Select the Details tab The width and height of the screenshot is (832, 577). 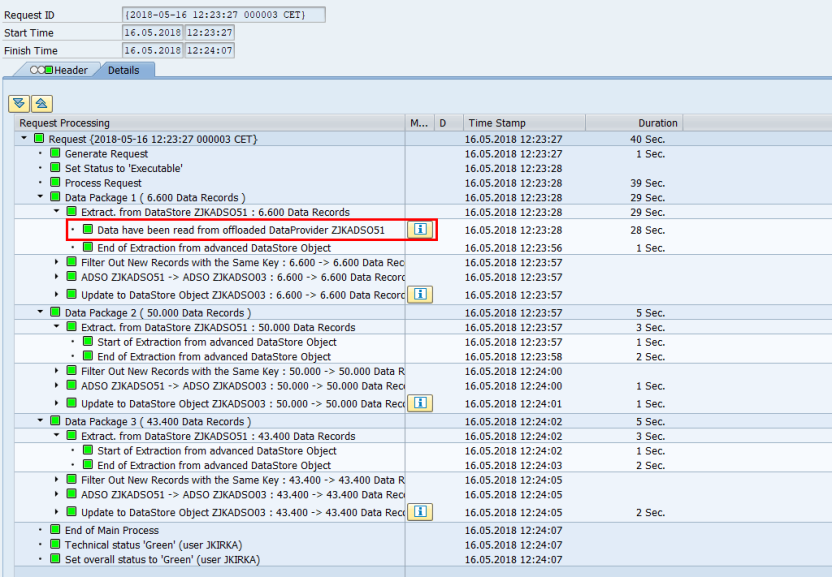tap(124, 70)
